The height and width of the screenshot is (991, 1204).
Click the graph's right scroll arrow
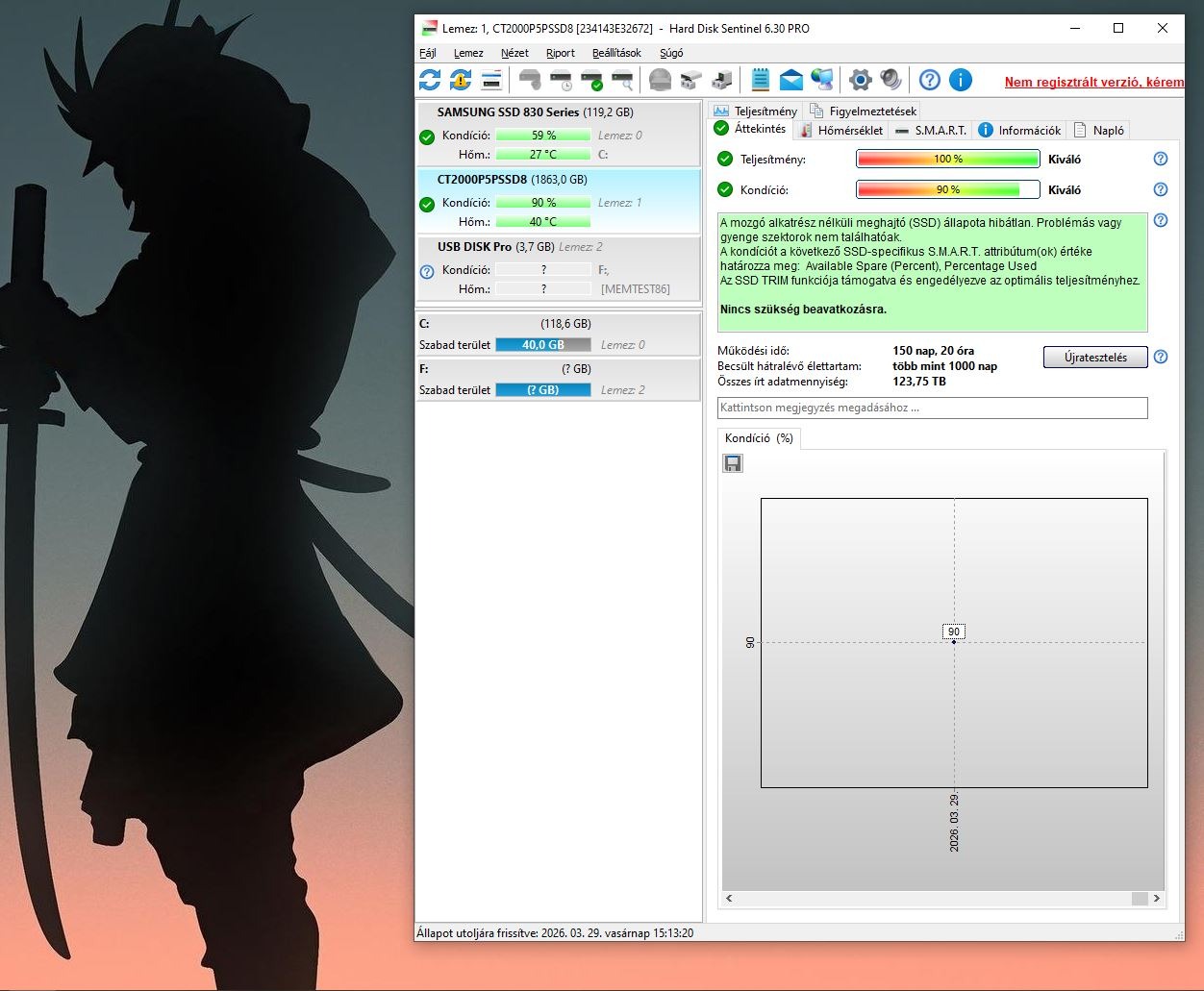(1156, 899)
